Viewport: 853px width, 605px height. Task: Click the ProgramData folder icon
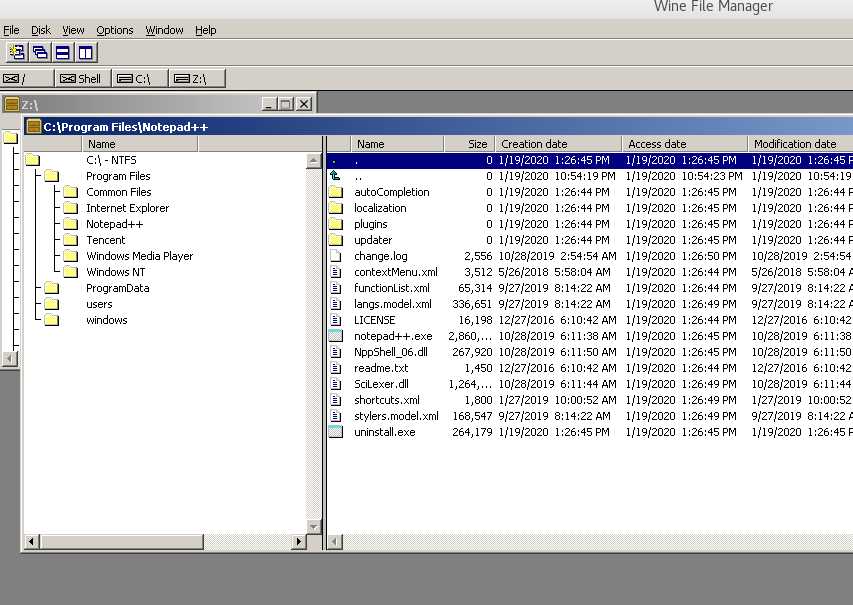[x=52, y=288]
